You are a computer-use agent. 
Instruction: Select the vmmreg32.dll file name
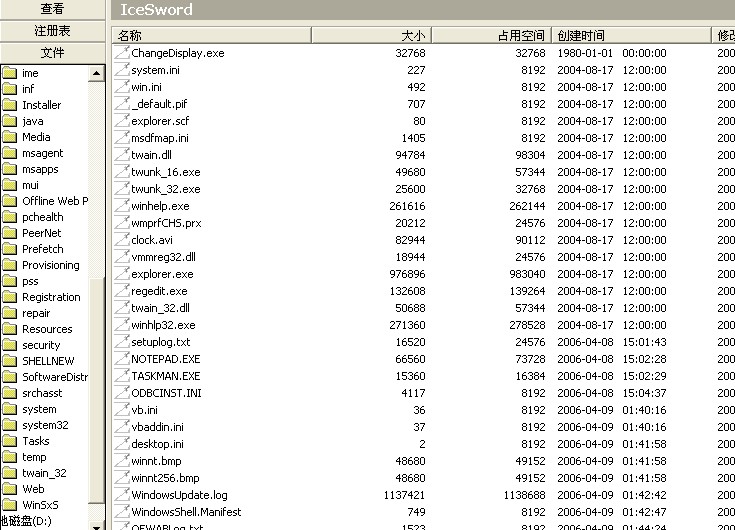163,257
